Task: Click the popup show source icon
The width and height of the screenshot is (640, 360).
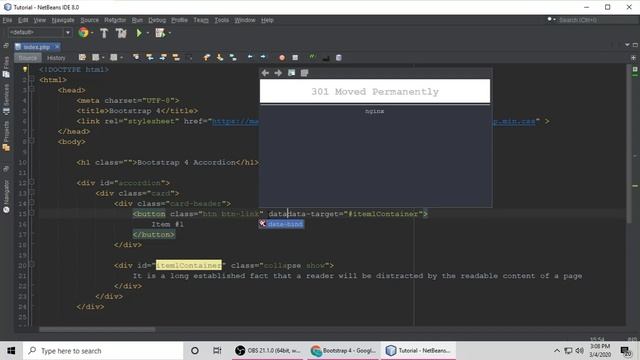Action: [x=304, y=73]
